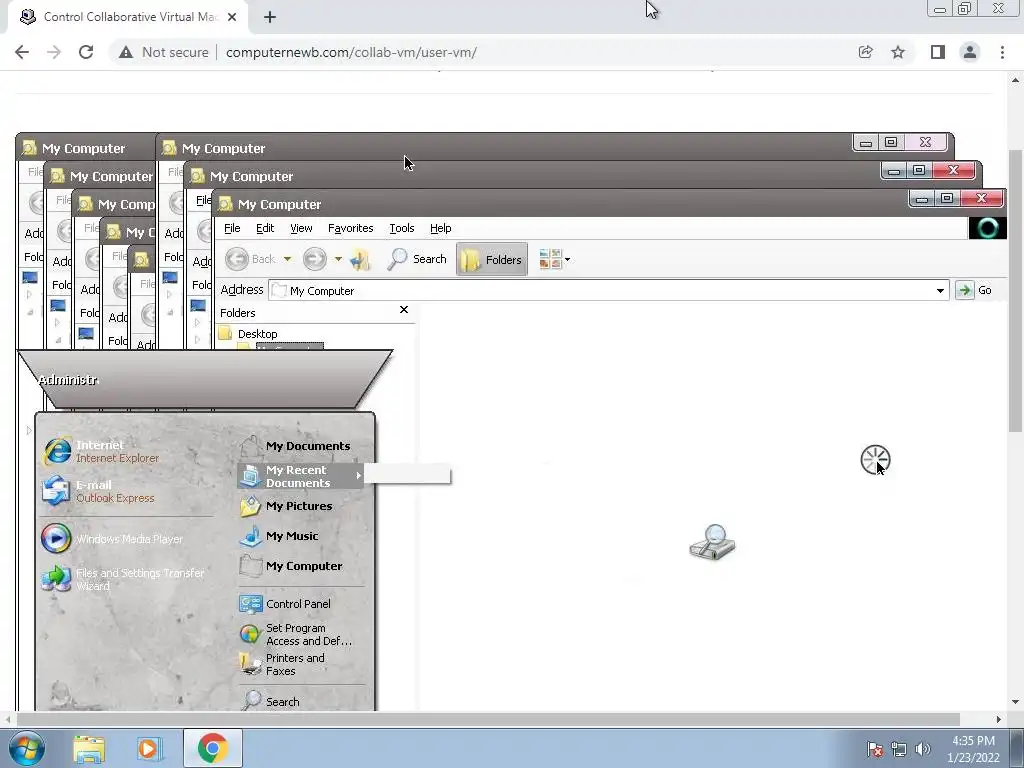Open the Edit menu
1024x768 pixels.
(264, 228)
